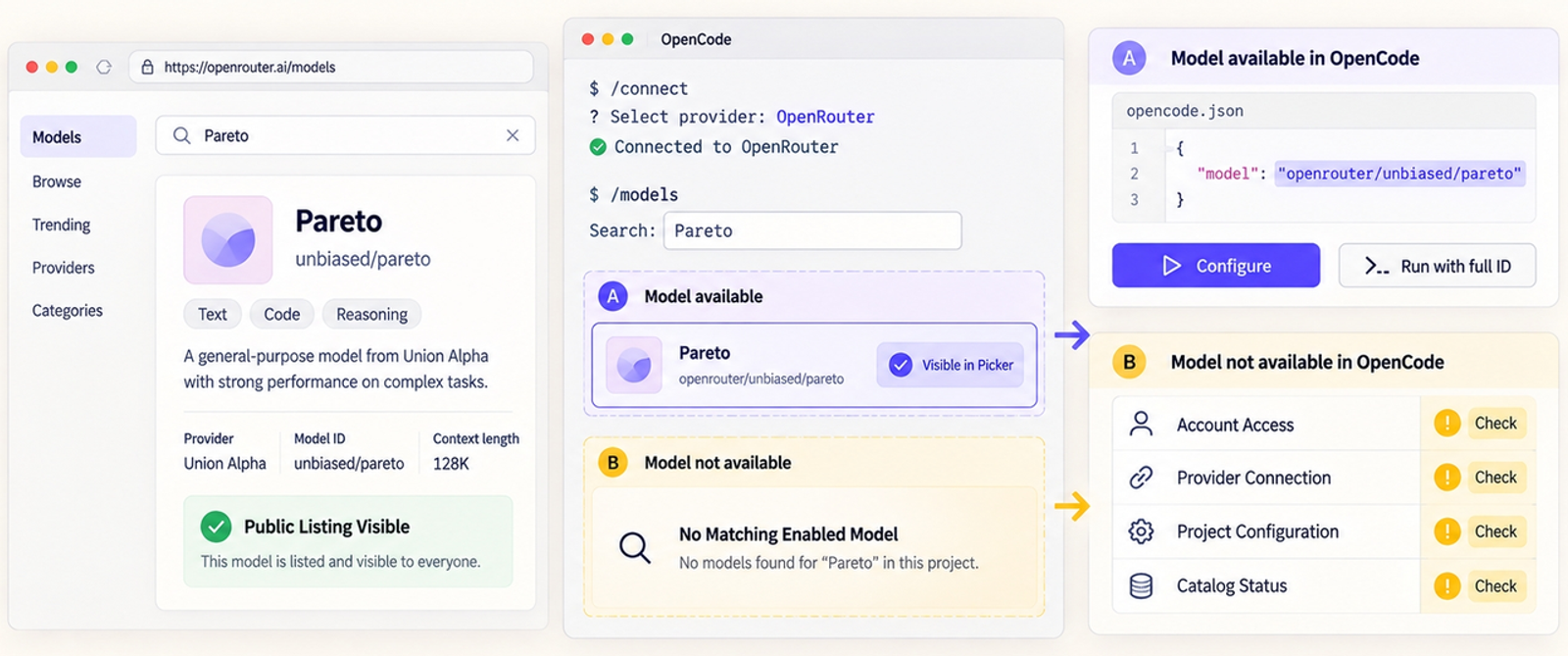
Task: Open Browse in the sidebar
Action: (57, 181)
